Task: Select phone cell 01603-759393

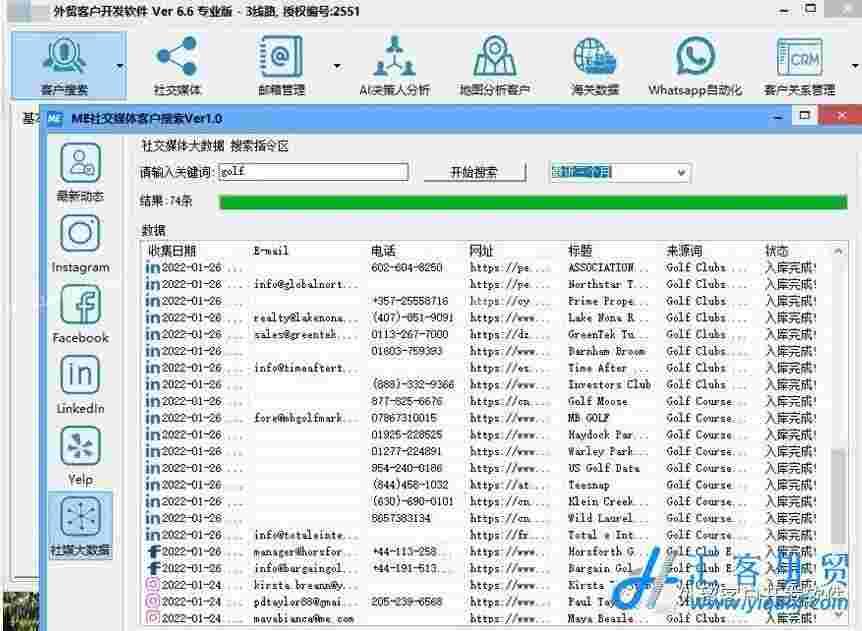Action: (407, 351)
